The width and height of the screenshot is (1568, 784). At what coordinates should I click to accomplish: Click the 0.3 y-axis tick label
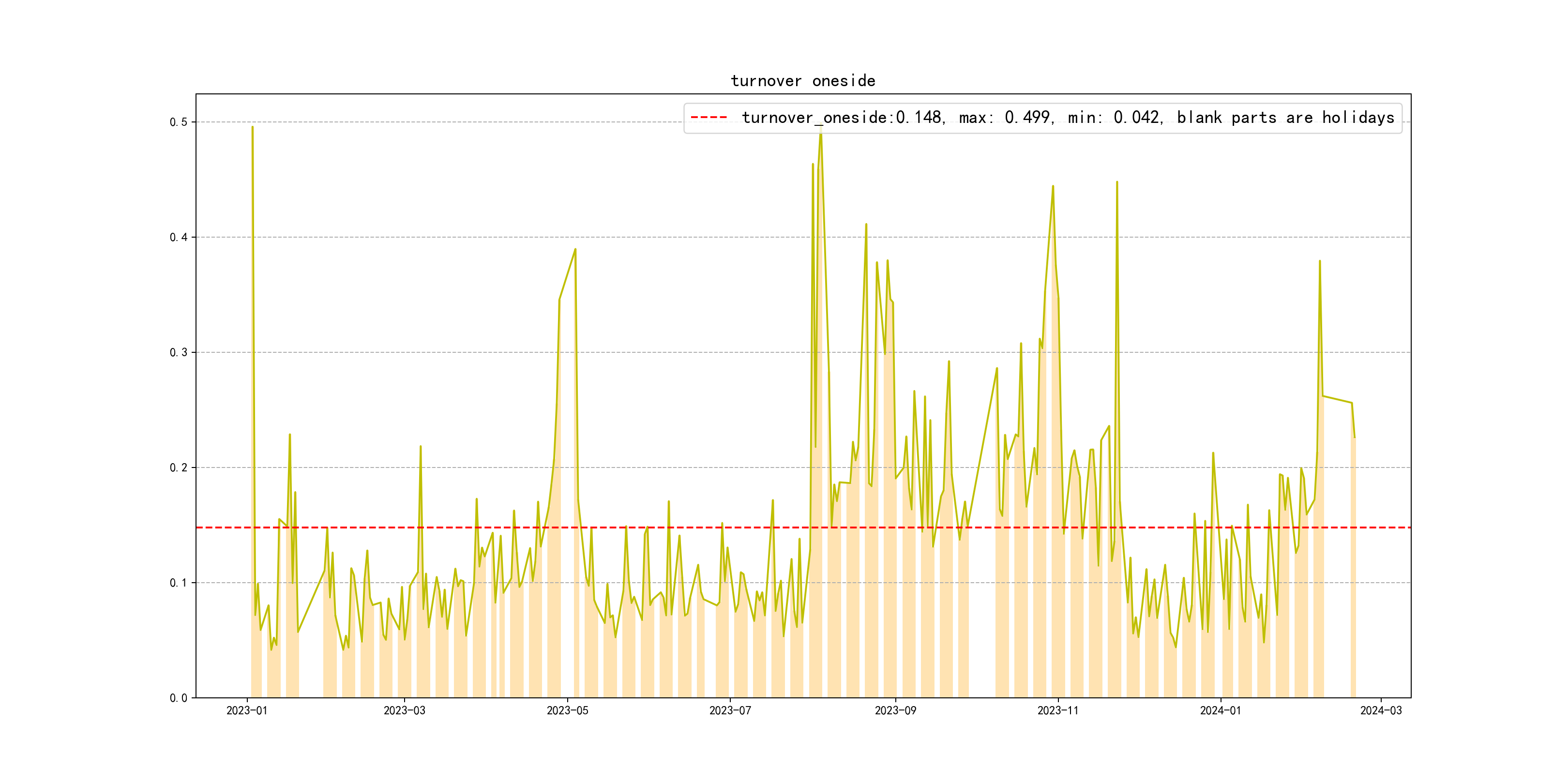179,352
